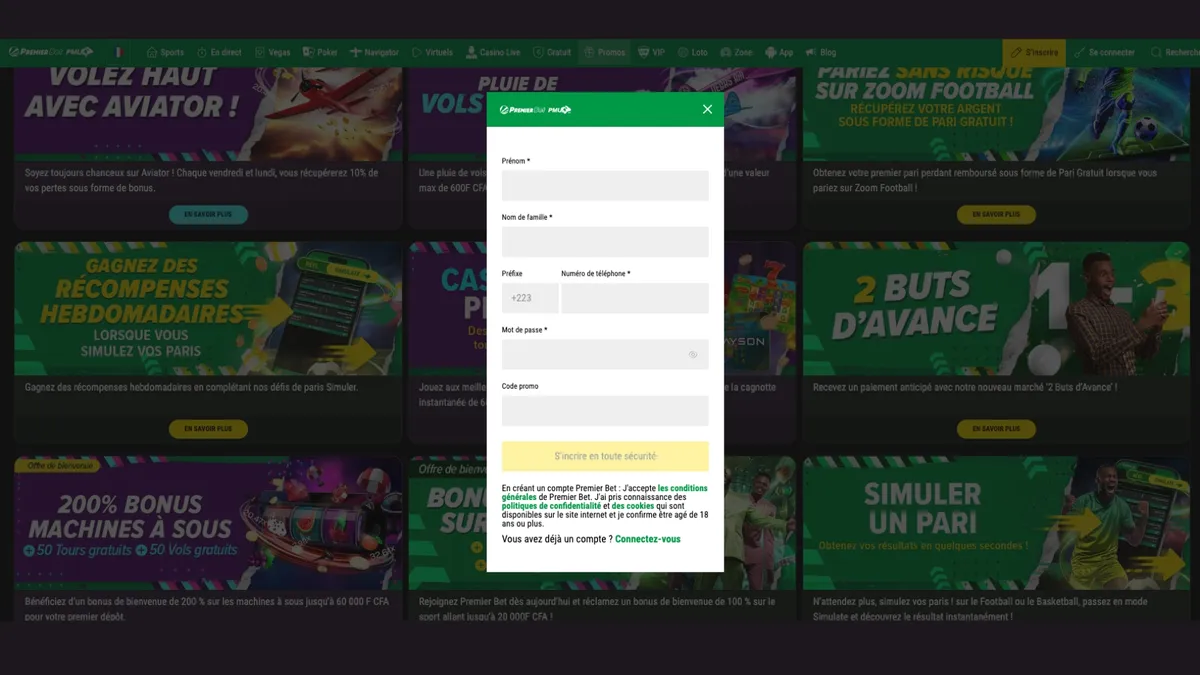The image size is (1200, 675).
Task: Click the Prénom input field
Action: pyautogui.click(x=605, y=185)
